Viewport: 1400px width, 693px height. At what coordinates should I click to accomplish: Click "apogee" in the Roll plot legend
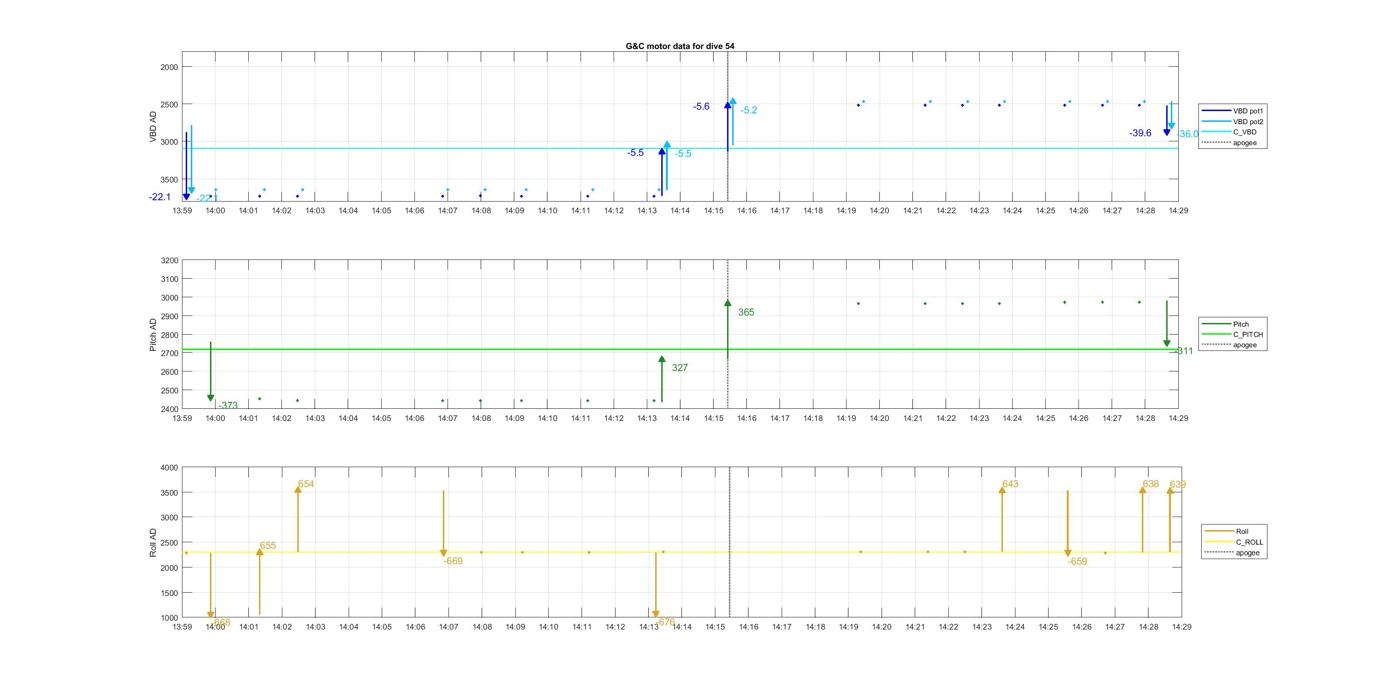(1233, 553)
